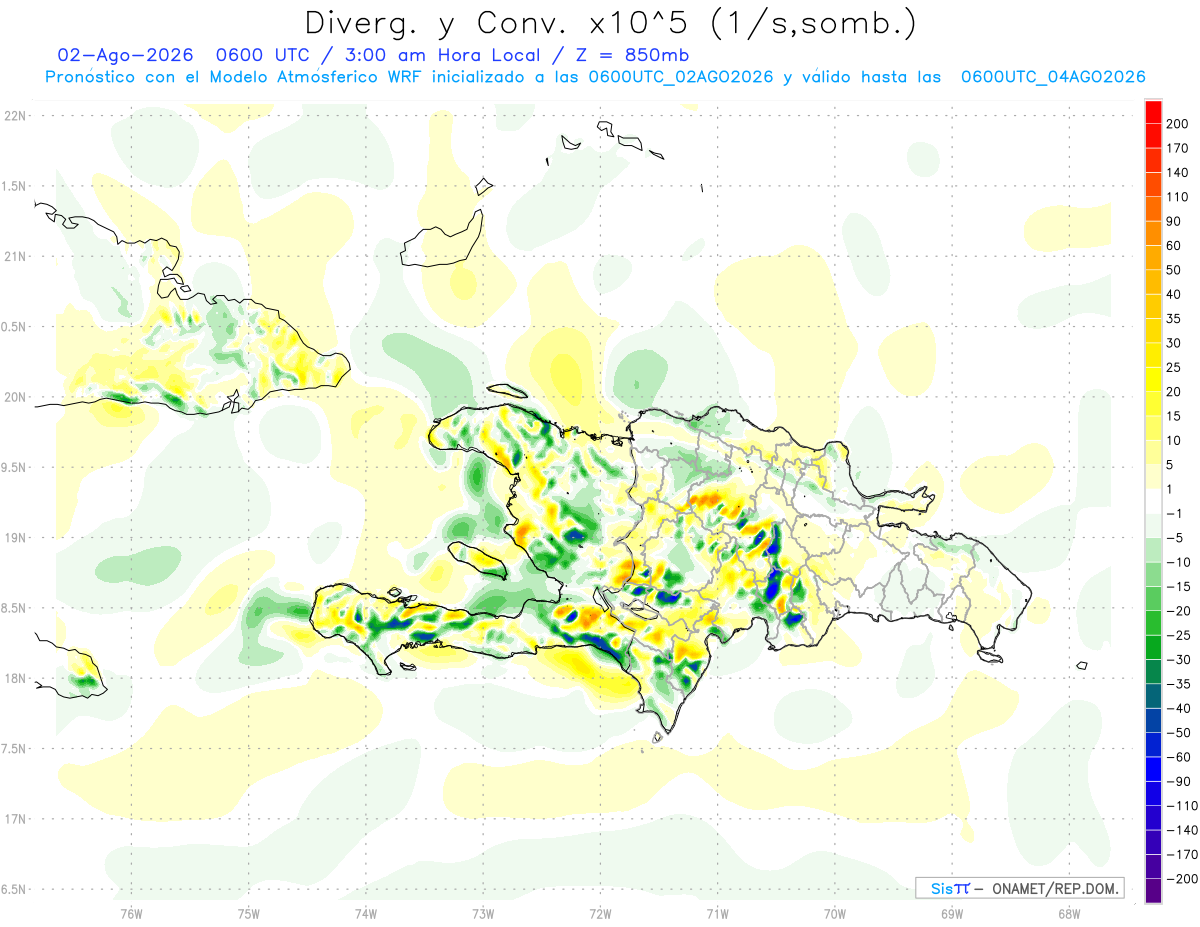Click the '68W' longitude label

pyautogui.click(x=1068, y=914)
